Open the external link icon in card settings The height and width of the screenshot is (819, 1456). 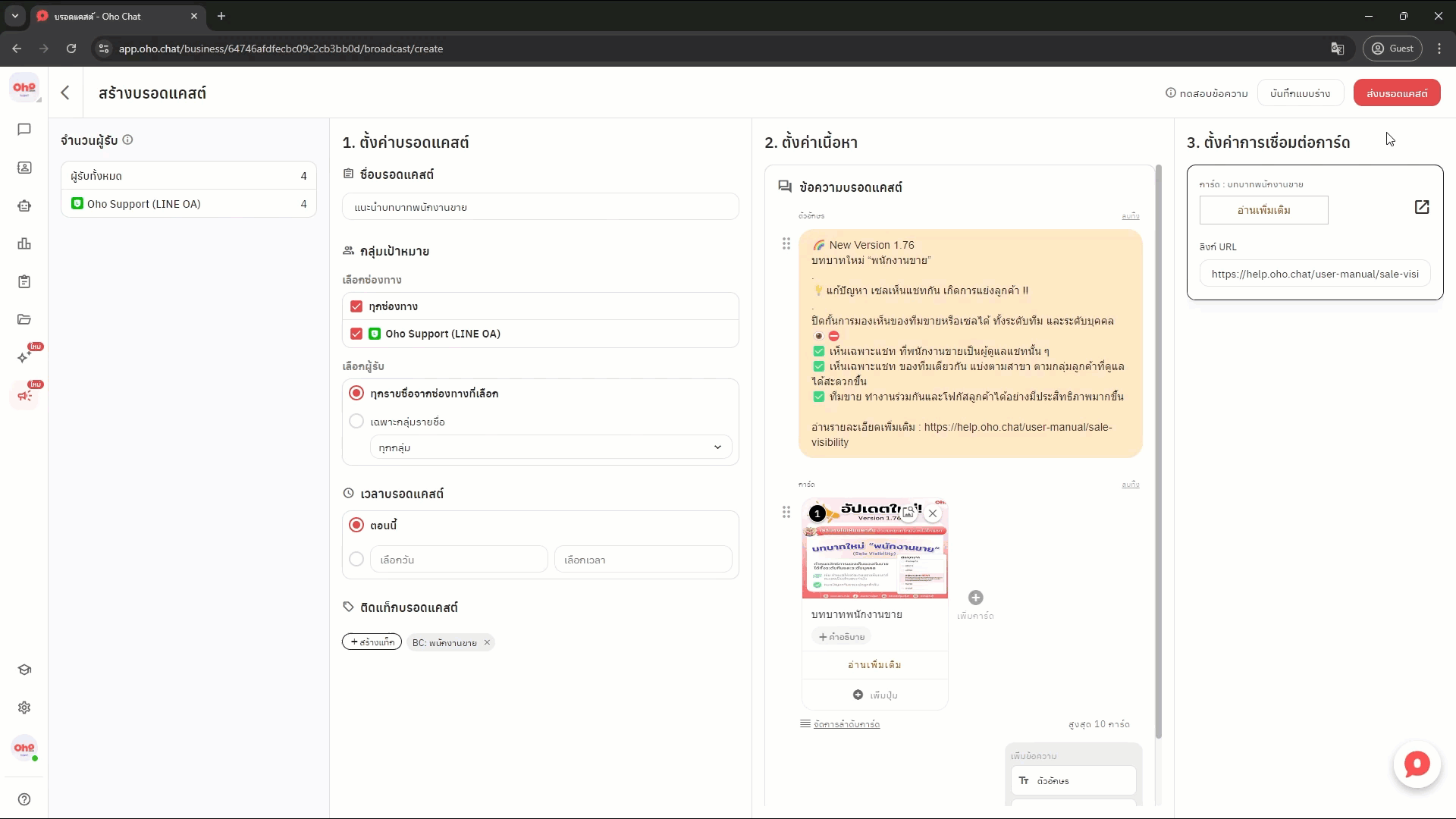[1422, 207]
